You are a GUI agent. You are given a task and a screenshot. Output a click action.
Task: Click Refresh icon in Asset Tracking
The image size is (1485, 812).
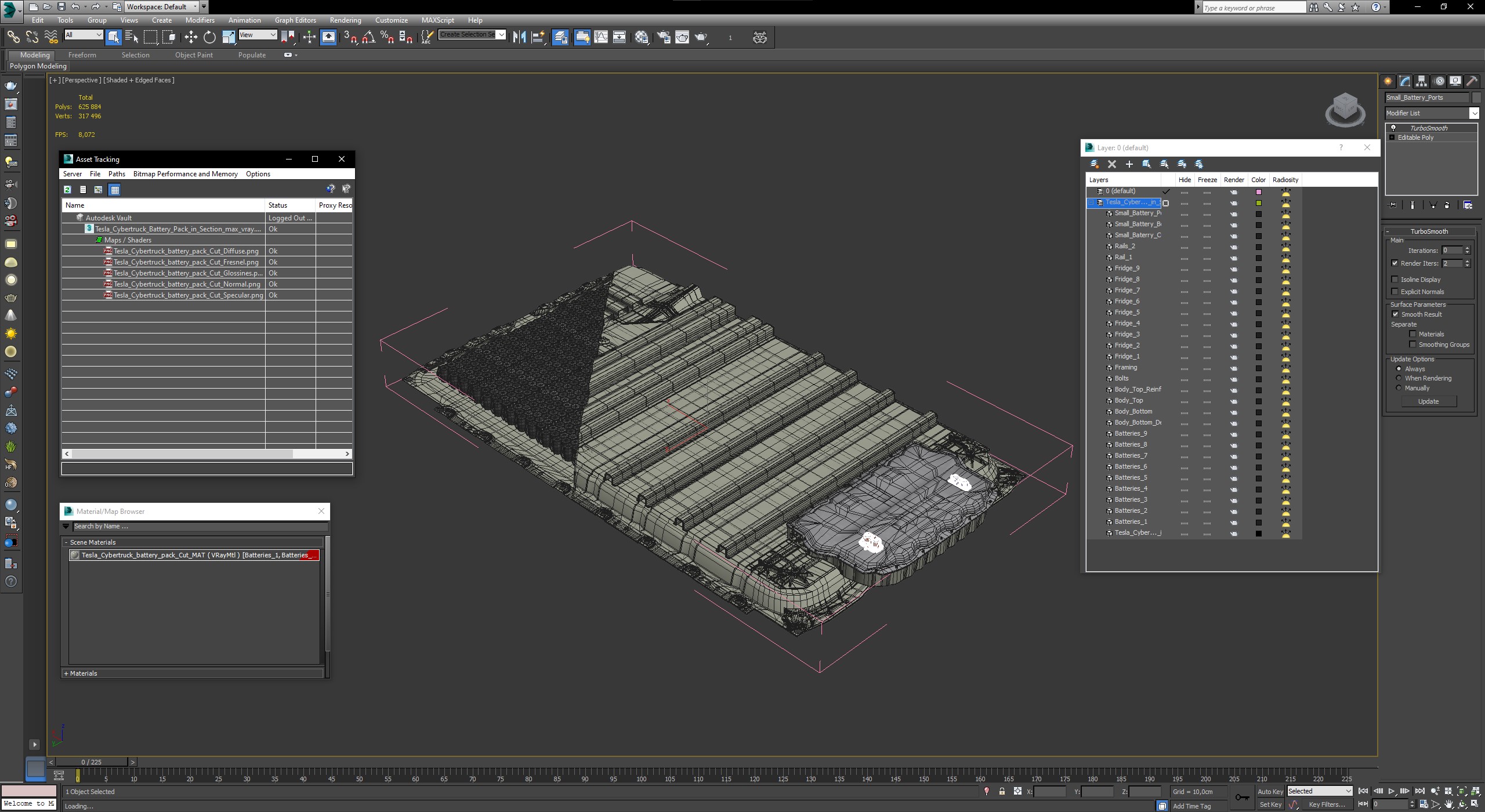coord(67,190)
